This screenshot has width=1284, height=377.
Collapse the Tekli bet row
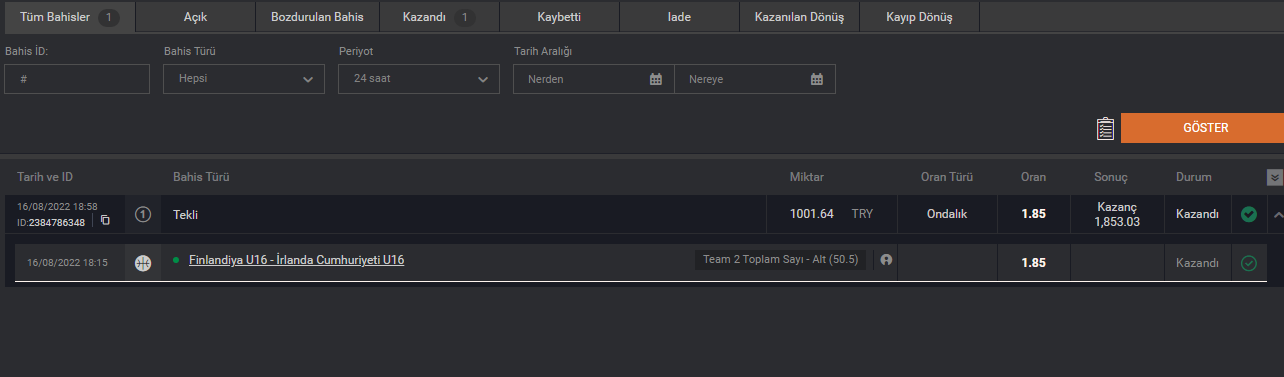1277,214
